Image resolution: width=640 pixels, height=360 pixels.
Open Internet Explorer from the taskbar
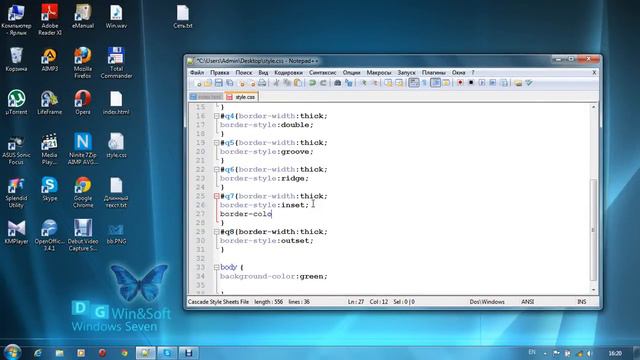click(x=38, y=353)
